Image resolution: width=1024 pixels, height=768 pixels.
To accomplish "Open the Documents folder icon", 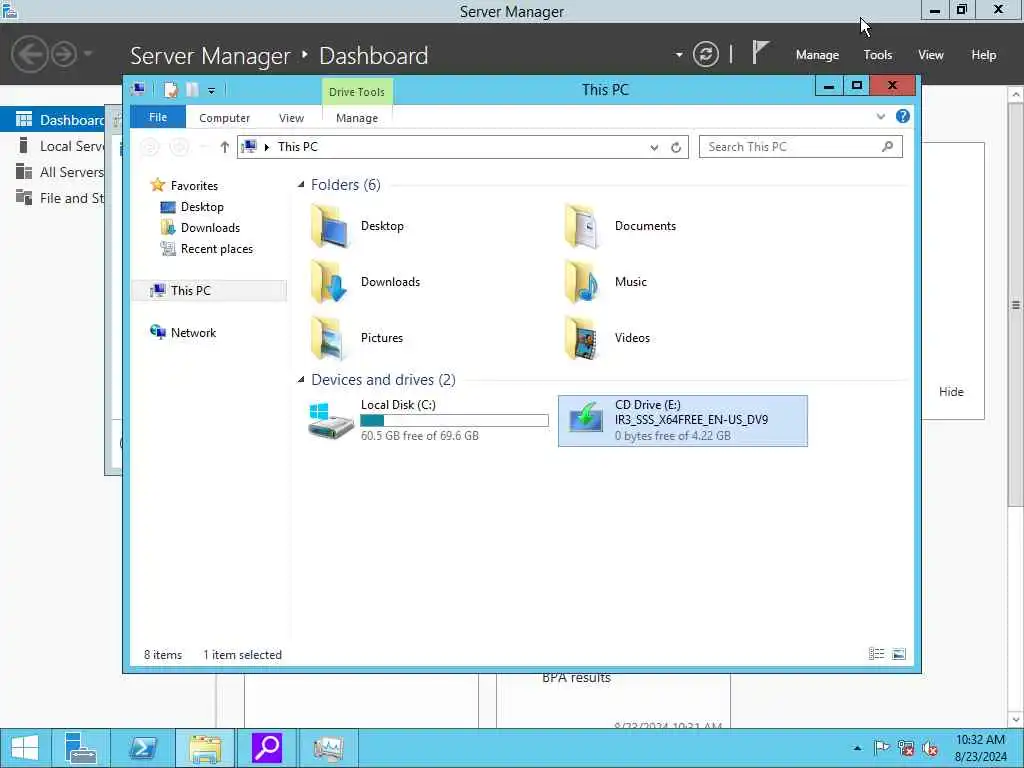I will pos(581,226).
